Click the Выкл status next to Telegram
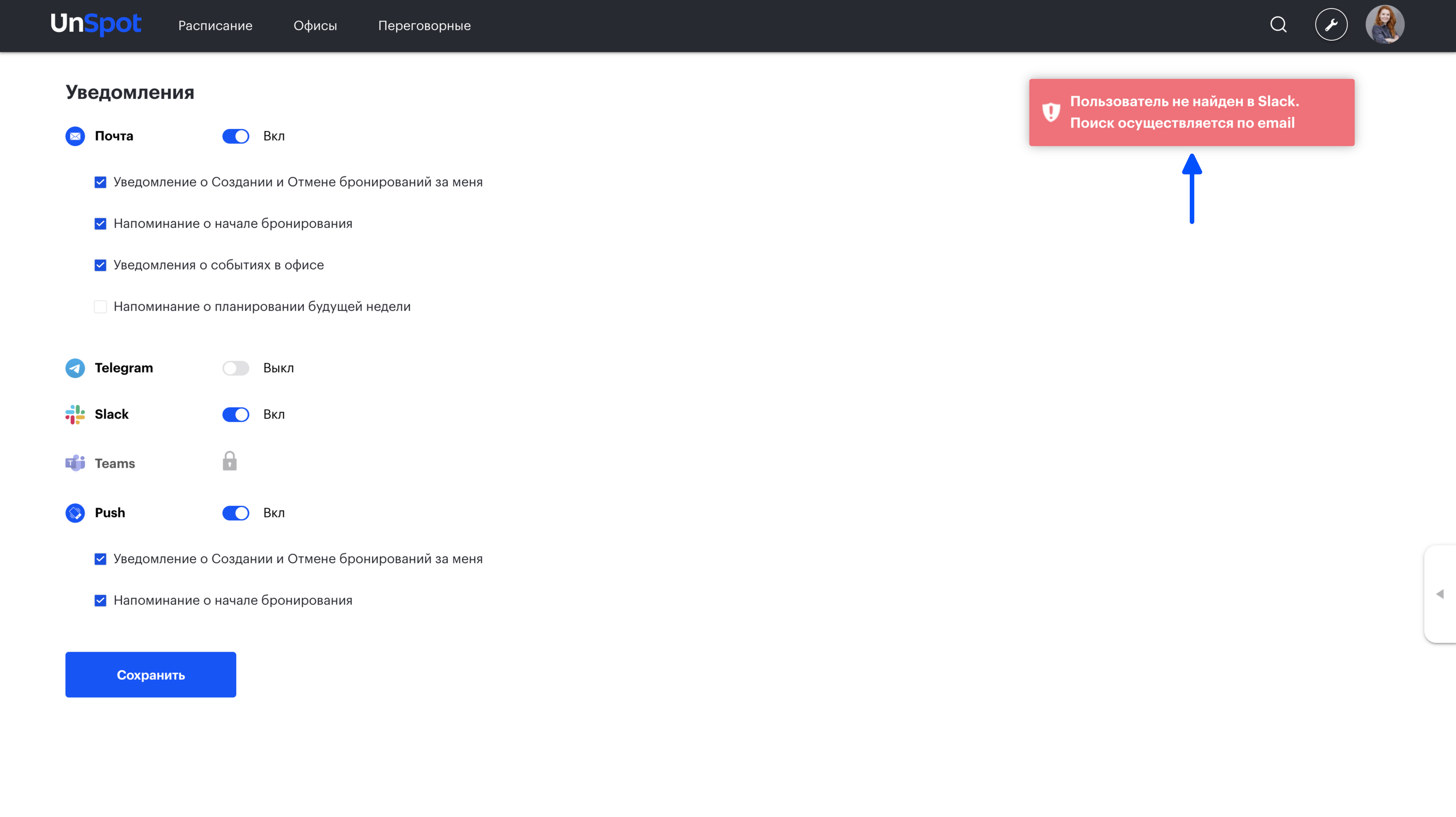Screen dimensions: 1456x817 coord(279,368)
